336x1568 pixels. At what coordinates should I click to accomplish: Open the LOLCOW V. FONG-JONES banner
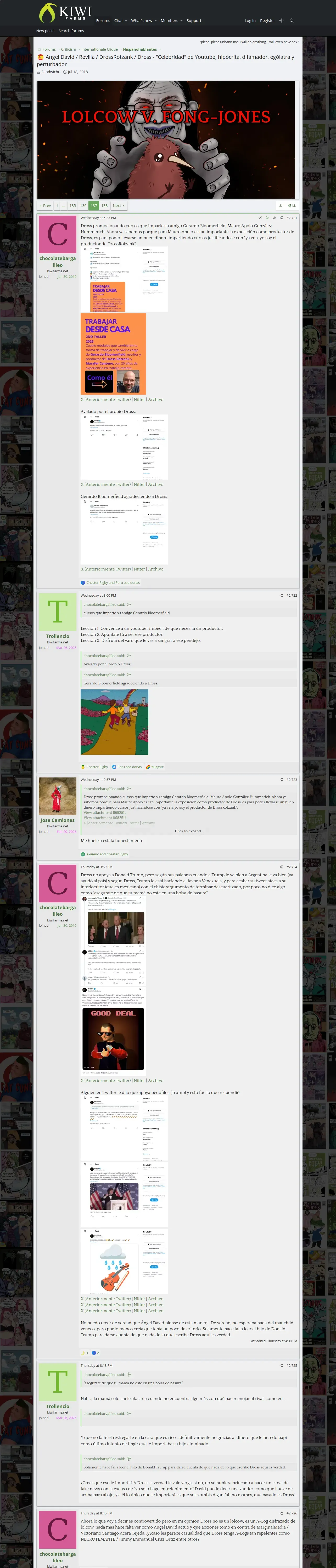[166, 140]
